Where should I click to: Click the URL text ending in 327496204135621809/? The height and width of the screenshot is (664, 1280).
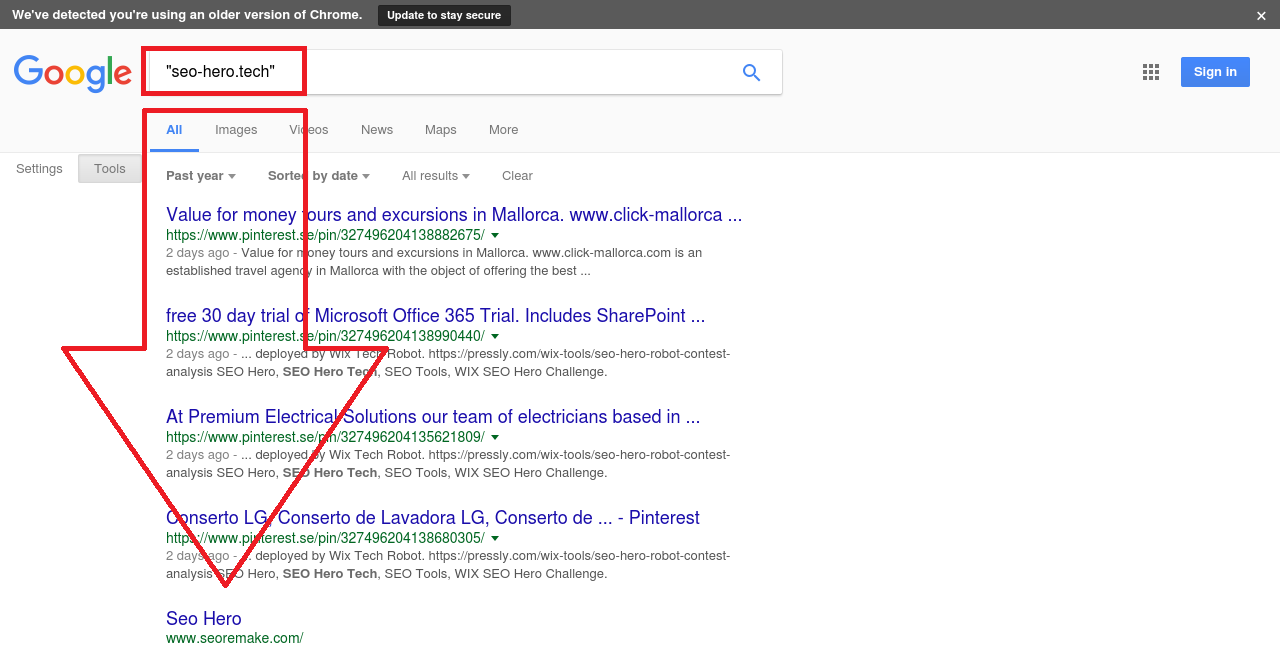click(326, 437)
